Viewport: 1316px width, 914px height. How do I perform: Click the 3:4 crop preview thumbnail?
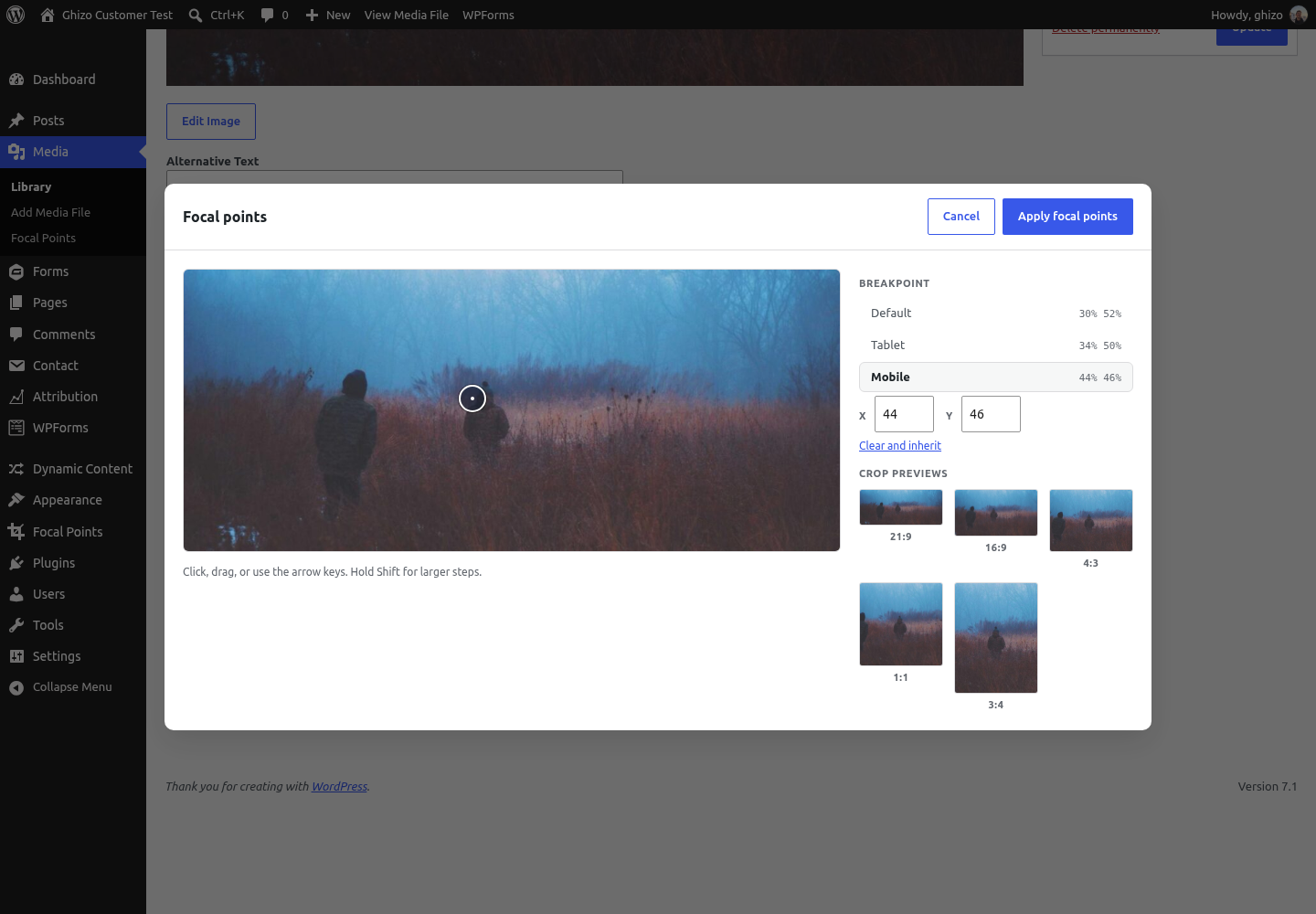[996, 638]
